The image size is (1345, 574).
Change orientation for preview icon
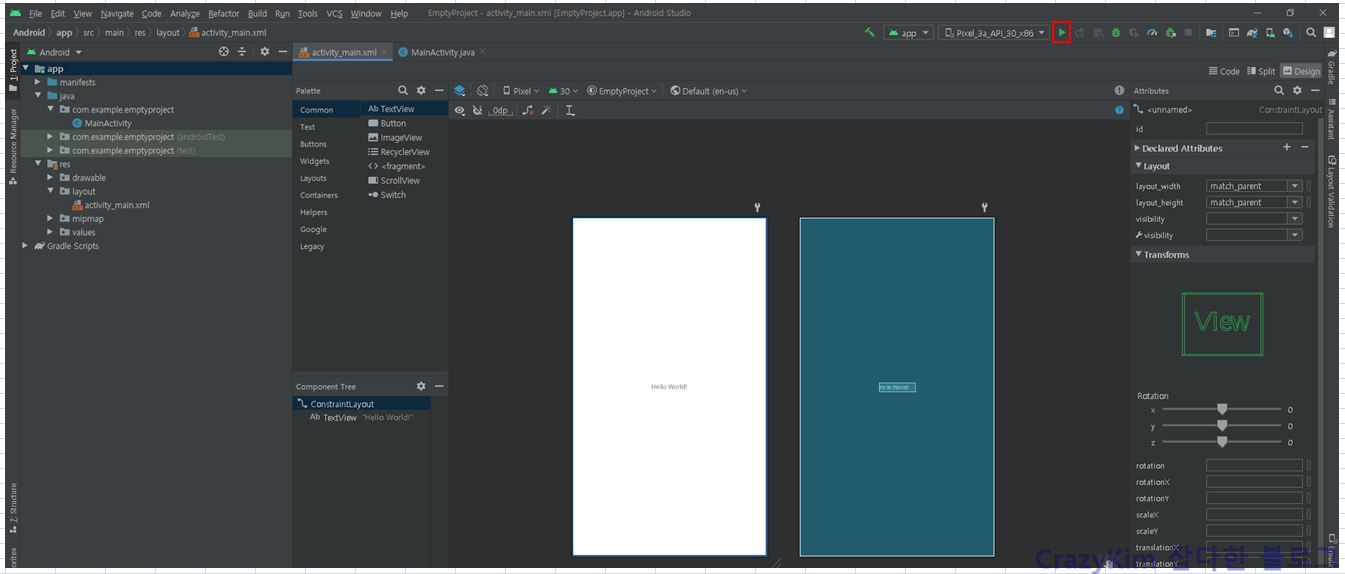click(482, 90)
